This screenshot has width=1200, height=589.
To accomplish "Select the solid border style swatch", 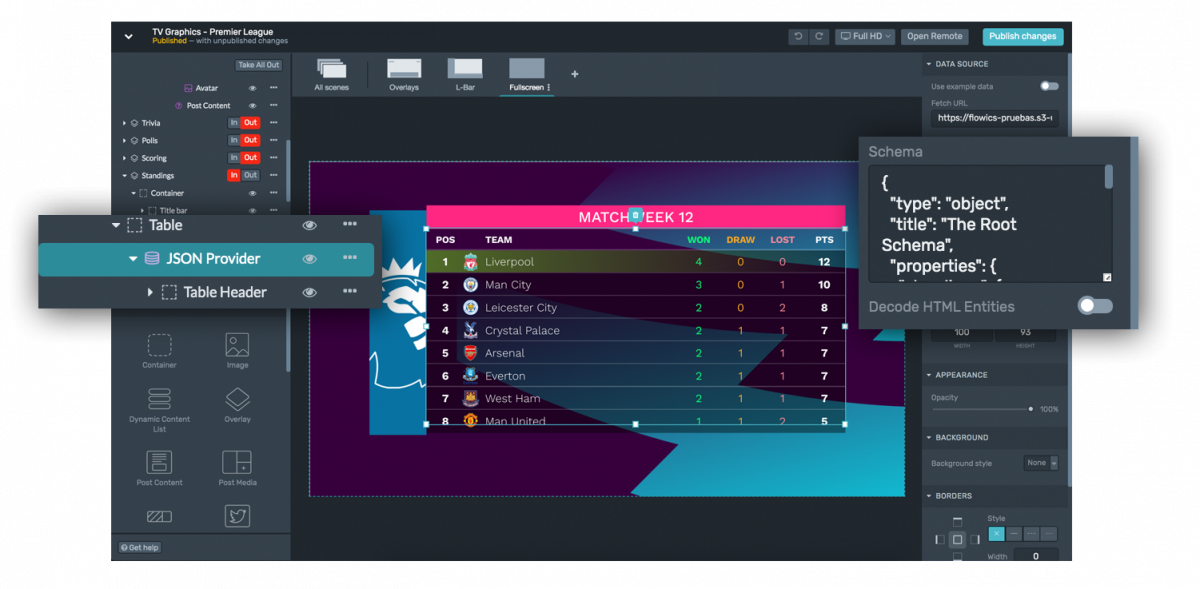I will pyautogui.click(x=1015, y=534).
